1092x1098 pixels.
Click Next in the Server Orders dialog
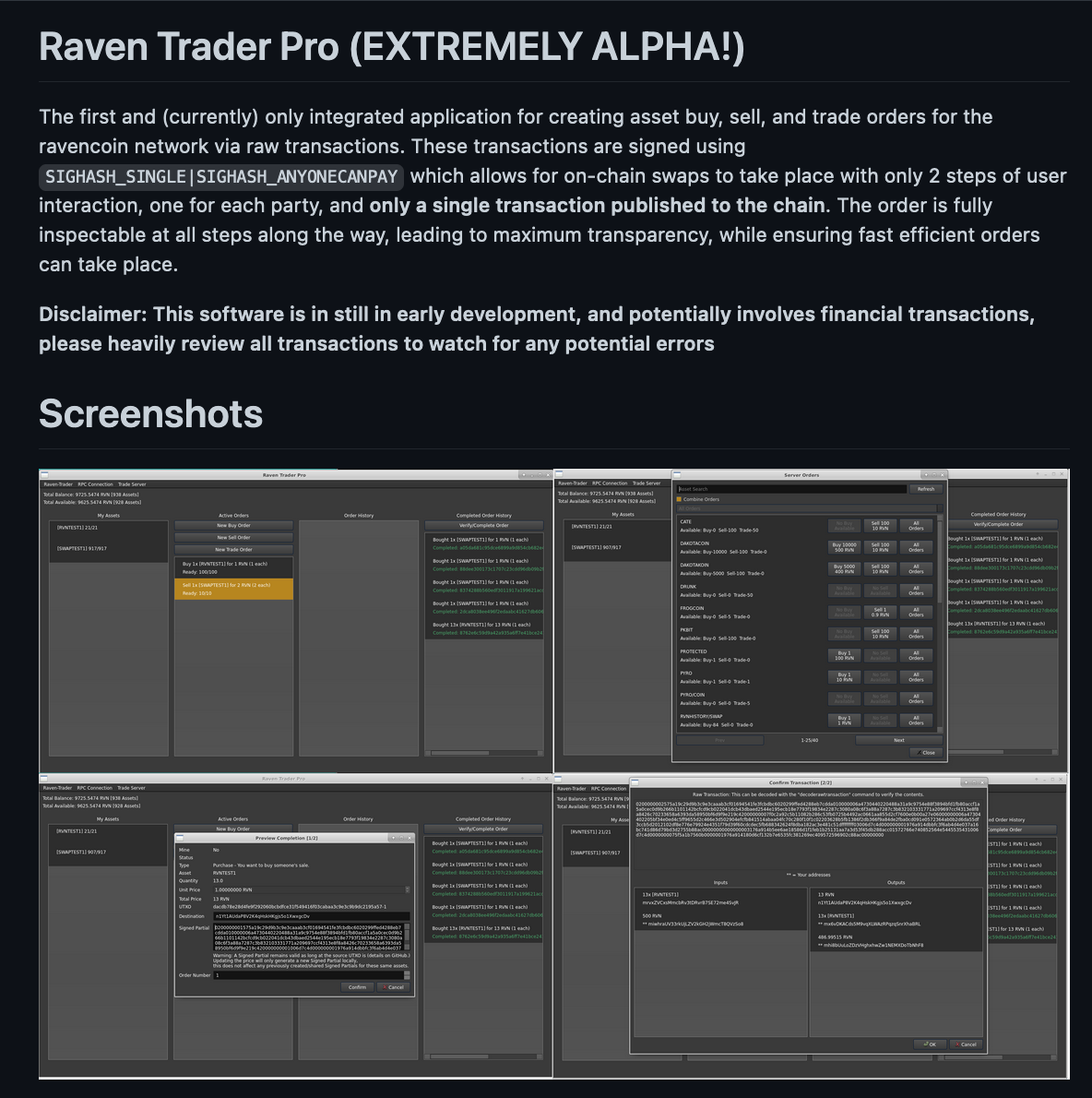[899, 740]
